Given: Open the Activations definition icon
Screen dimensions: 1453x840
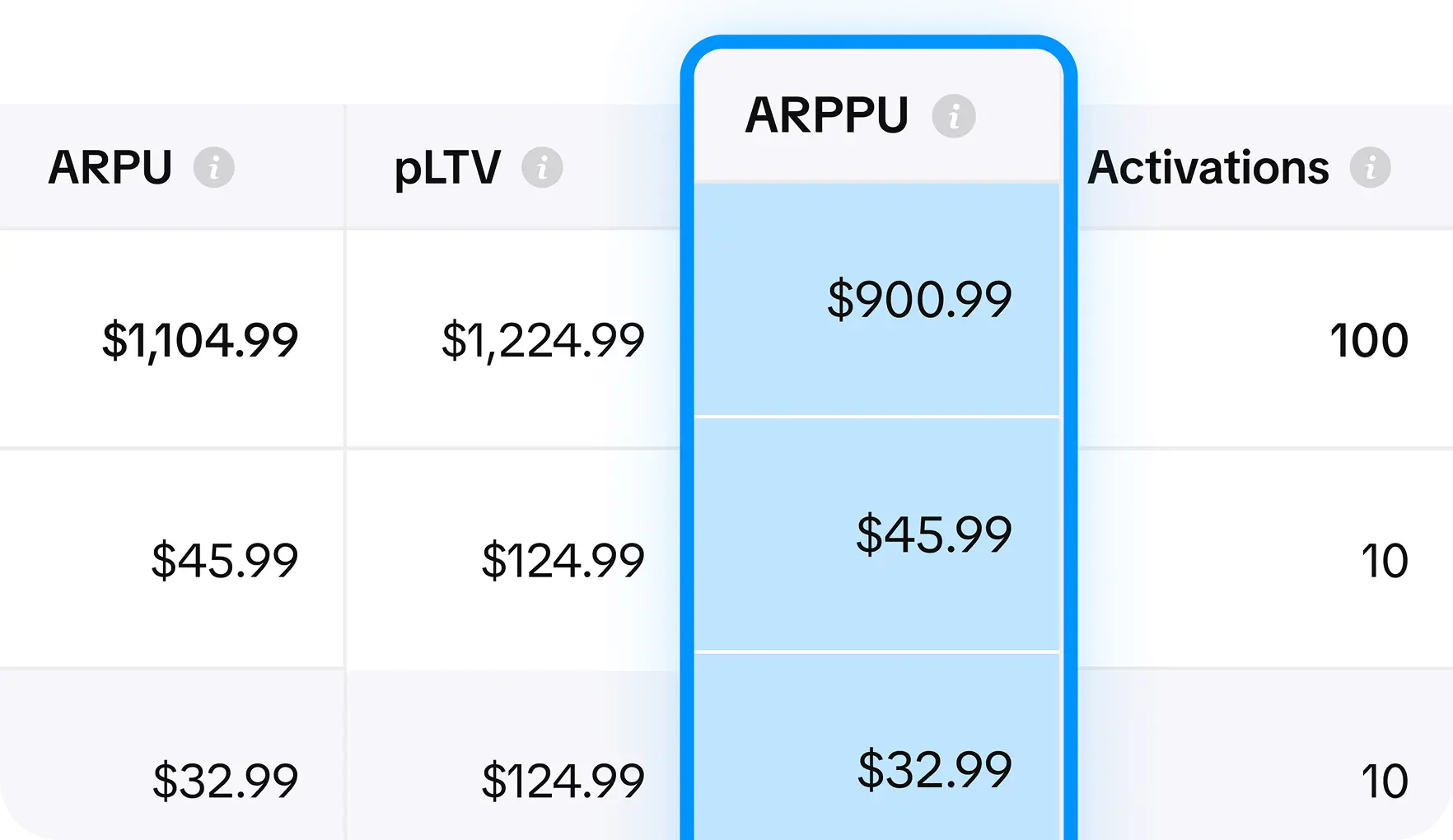Looking at the screenshot, I should (x=1371, y=167).
